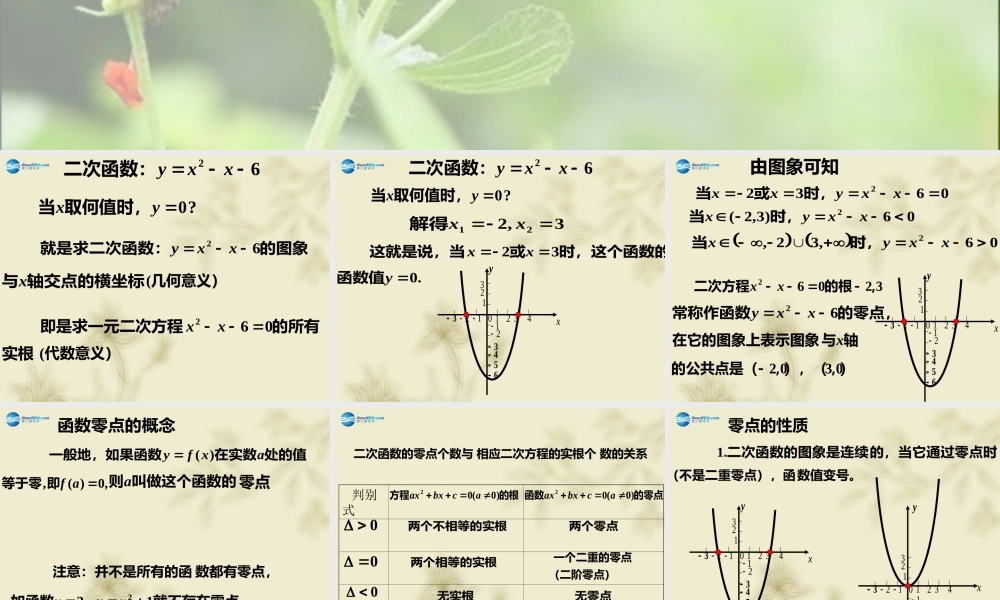Screen dimensions: 1000x600
Task: Click the DearEDU logo on the 判别式 table slide
Action: pos(362,420)
